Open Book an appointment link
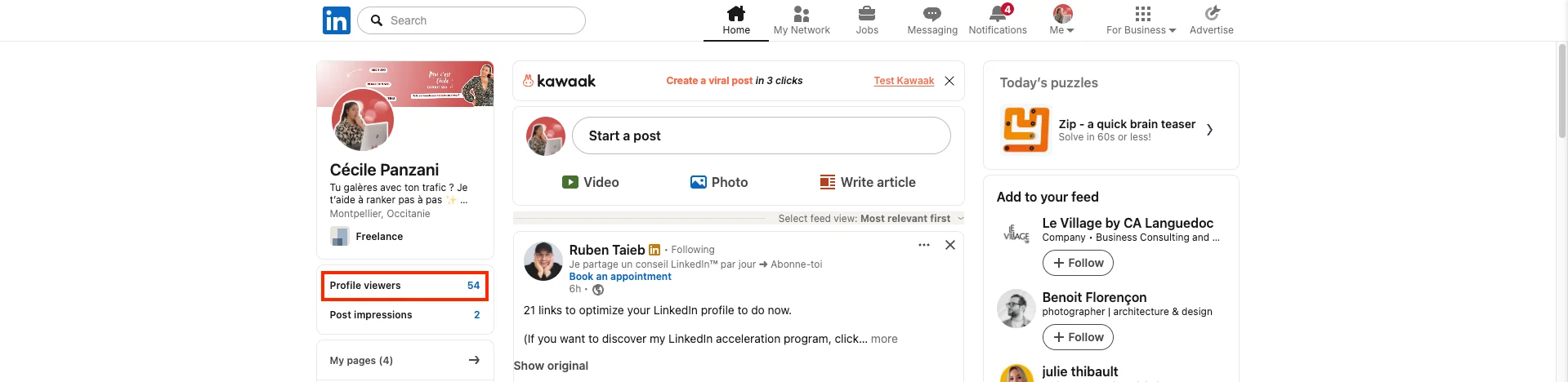Screen dimensions: 1568x382 [620, 277]
